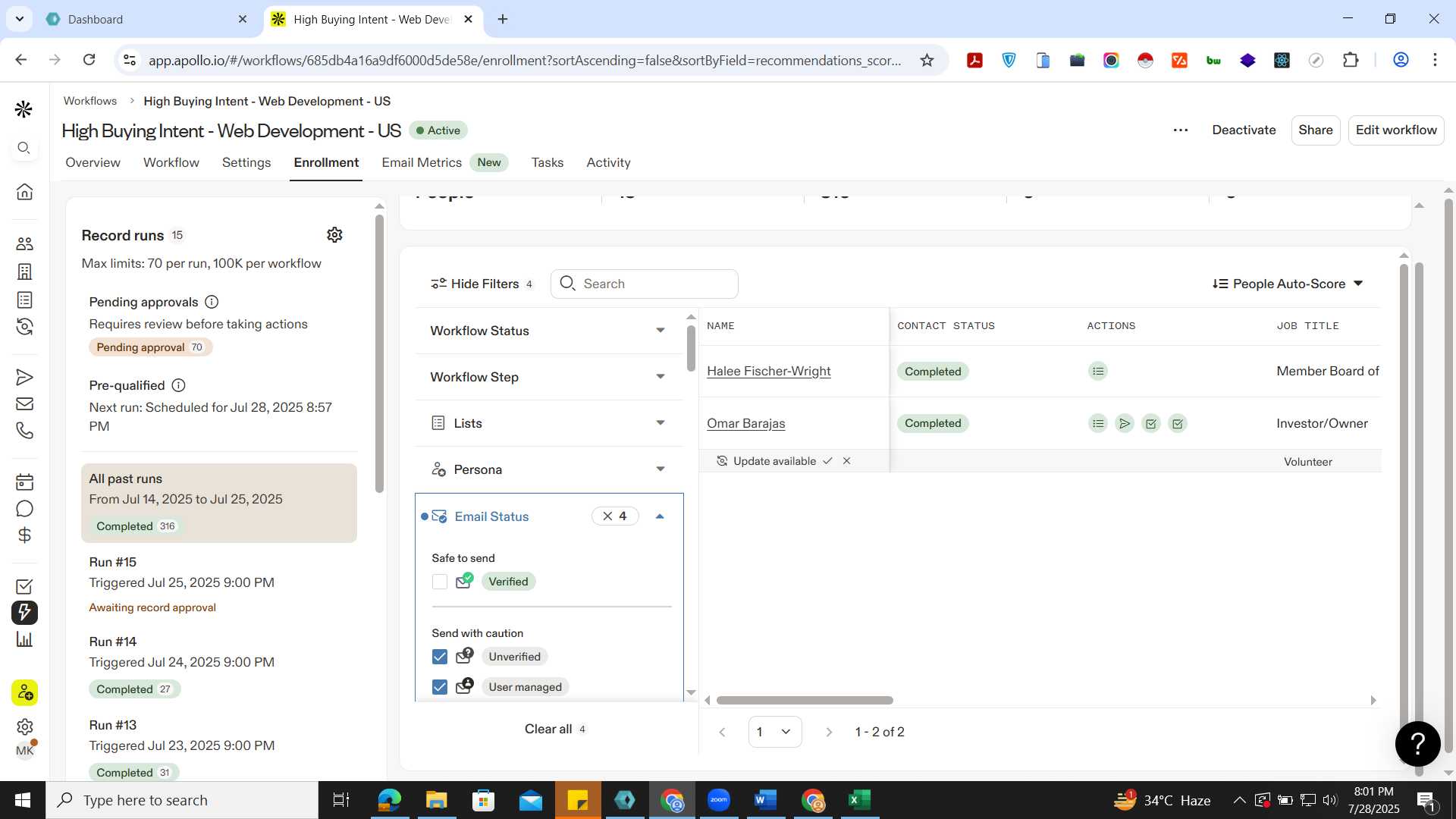Click filter list vertical scrollbar
This screenshot has width=1456, height=819.
[691, 347]
